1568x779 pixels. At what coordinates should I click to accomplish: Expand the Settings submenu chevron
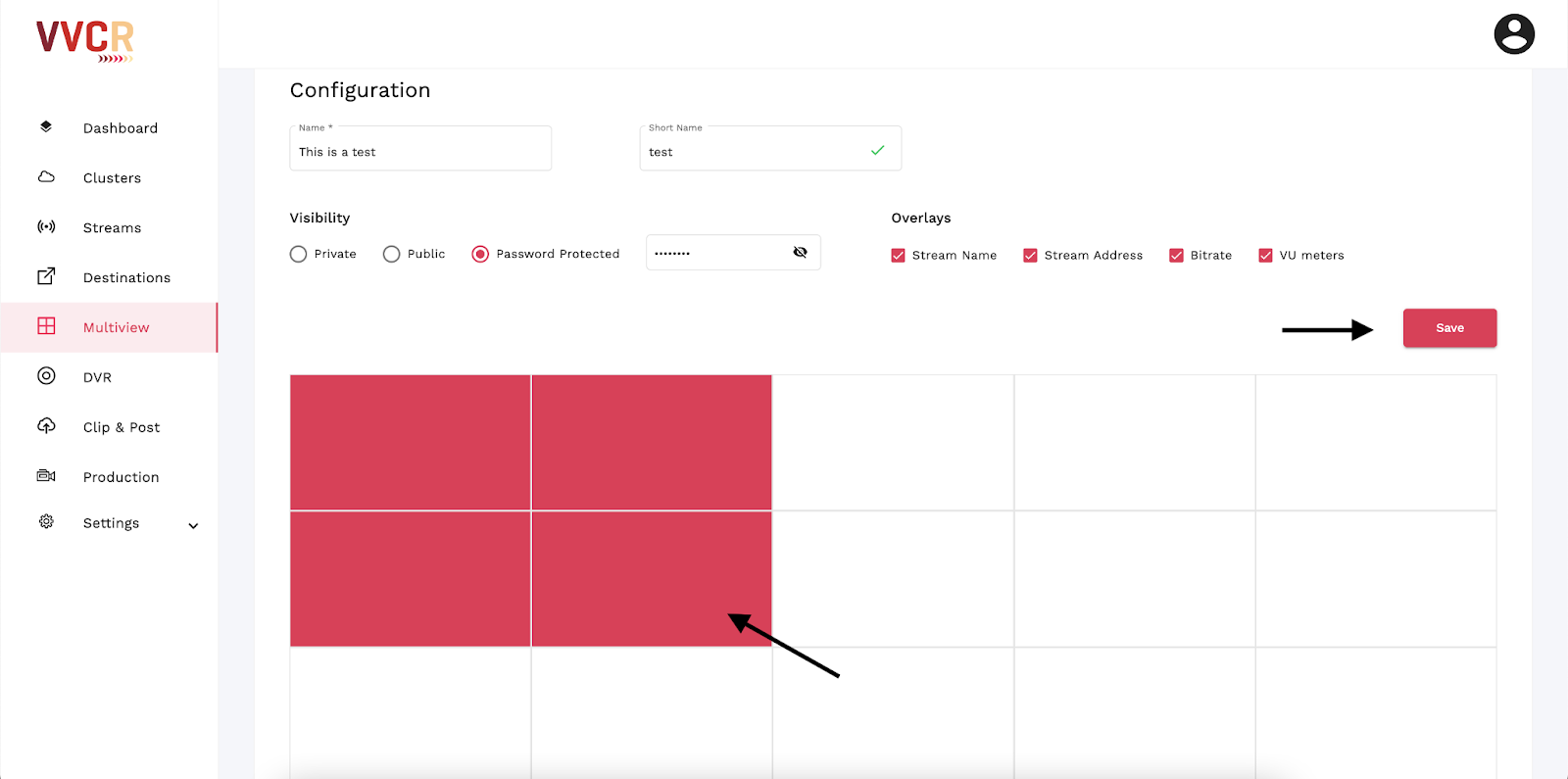(x=193, y=525)
